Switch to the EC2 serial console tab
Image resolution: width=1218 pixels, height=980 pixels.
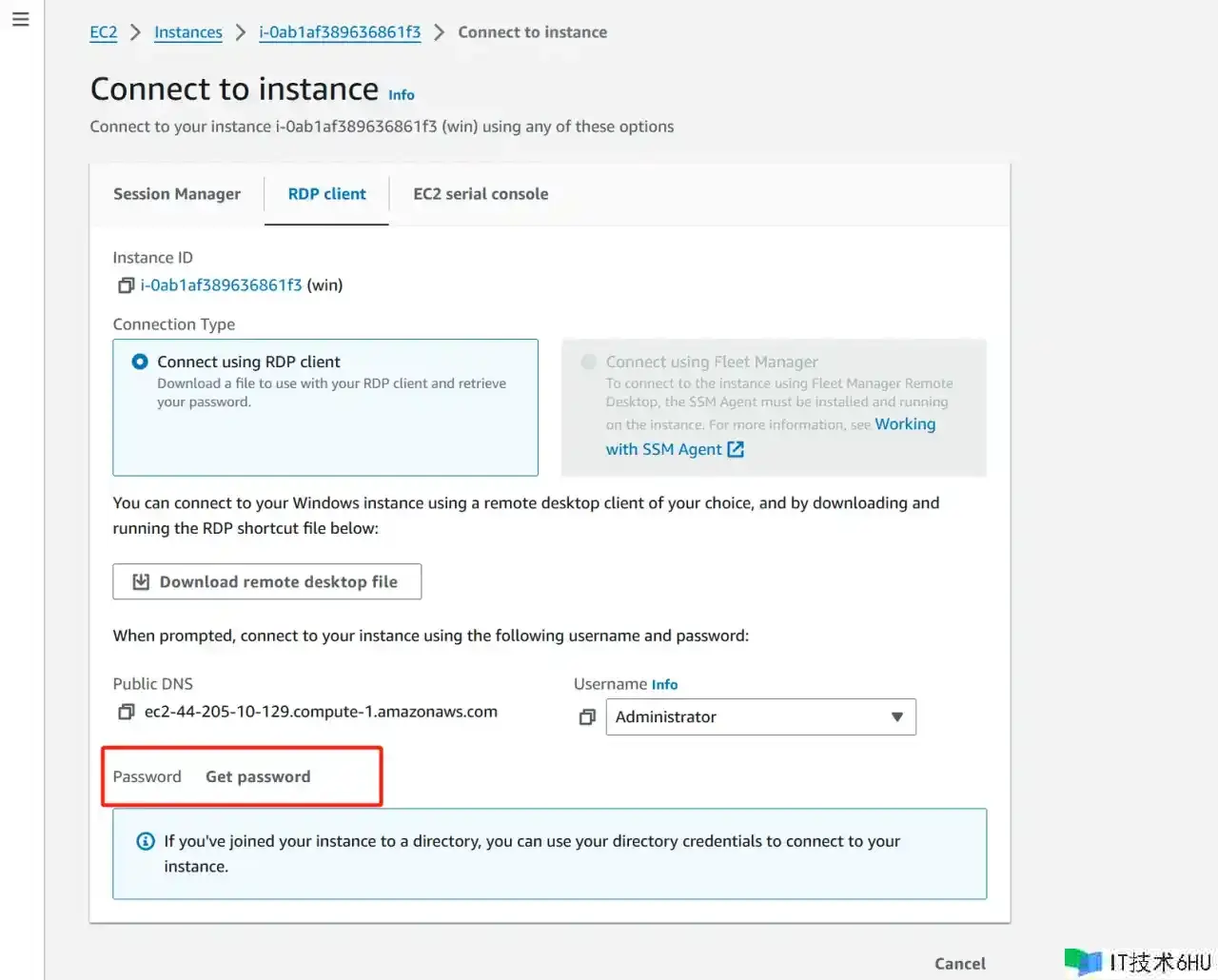pyautogui.click(x=481, y=194)
